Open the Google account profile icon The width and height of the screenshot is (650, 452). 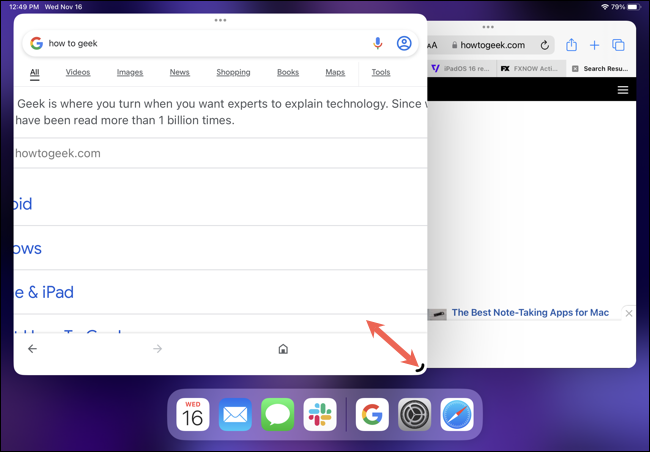[404, 43]
